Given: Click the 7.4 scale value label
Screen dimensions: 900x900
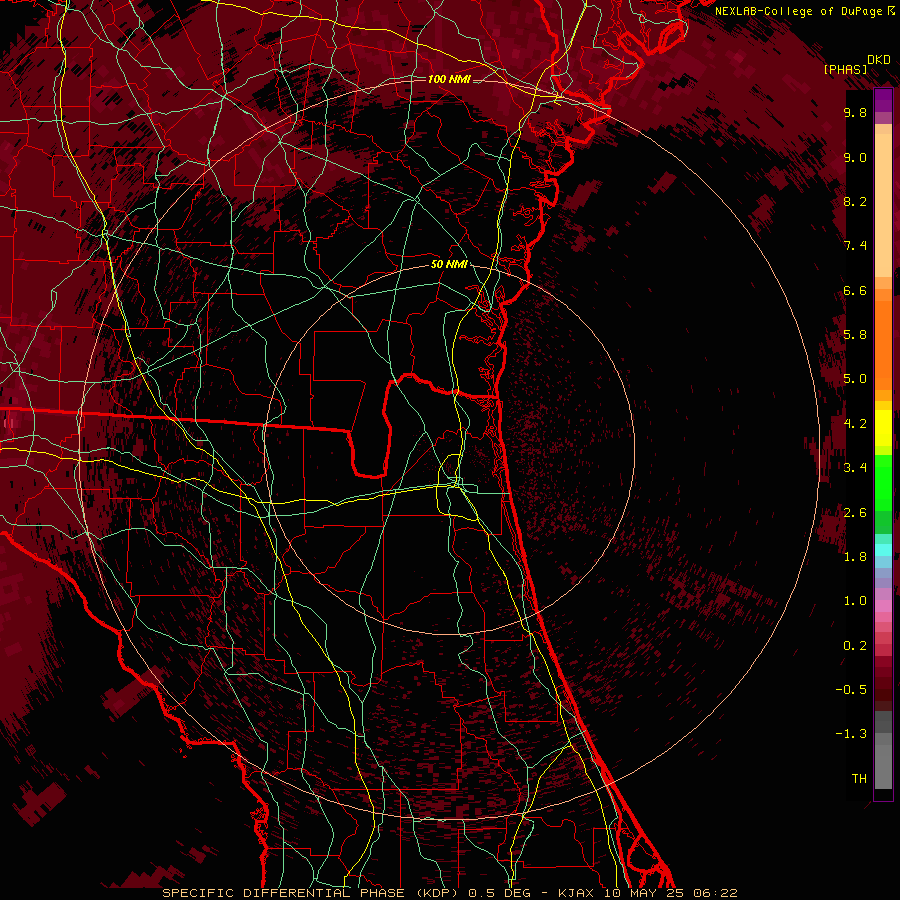Looking at the screenshot, I should 855,246.
